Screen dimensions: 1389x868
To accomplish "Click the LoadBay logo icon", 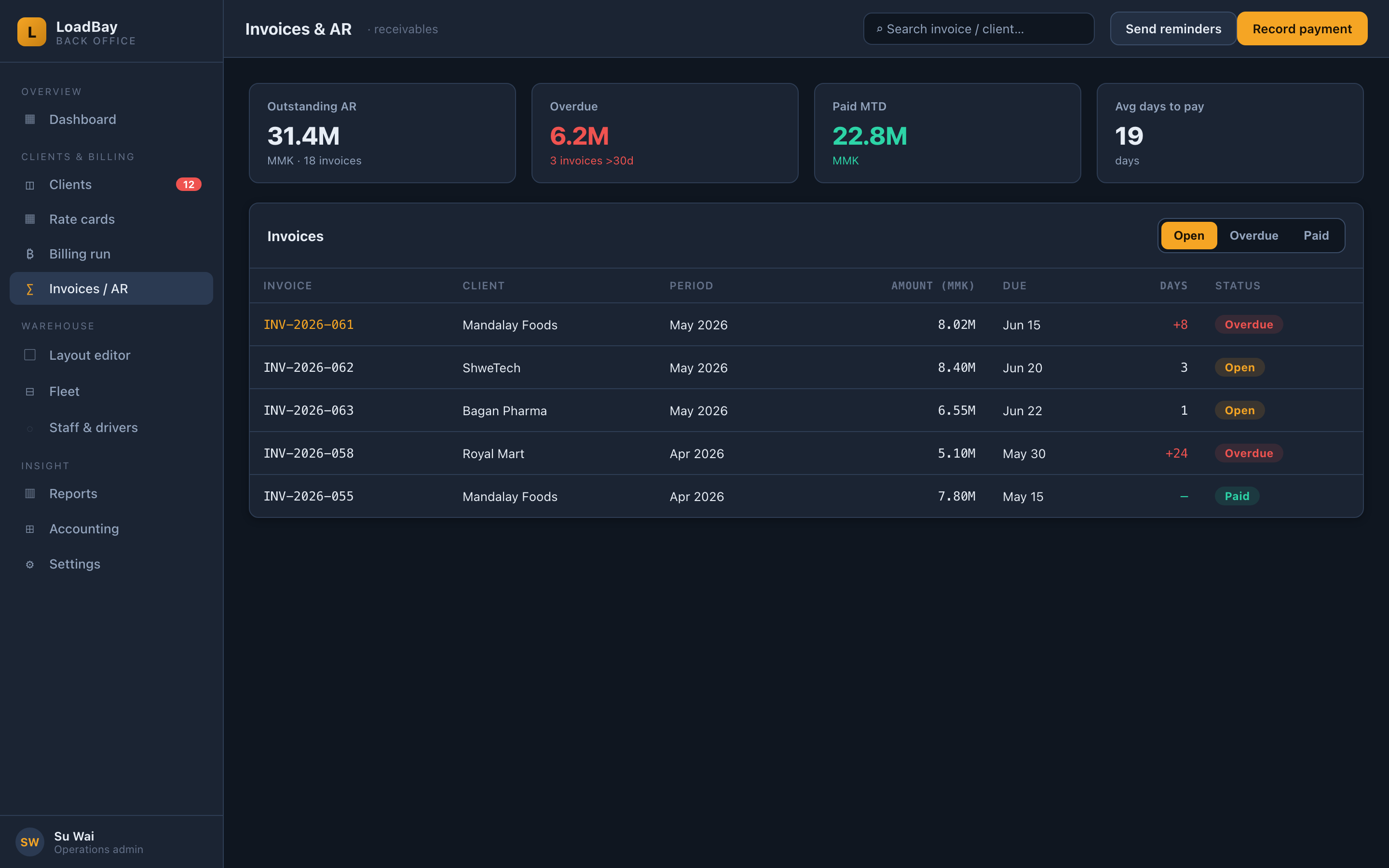I will click(31, 31).
